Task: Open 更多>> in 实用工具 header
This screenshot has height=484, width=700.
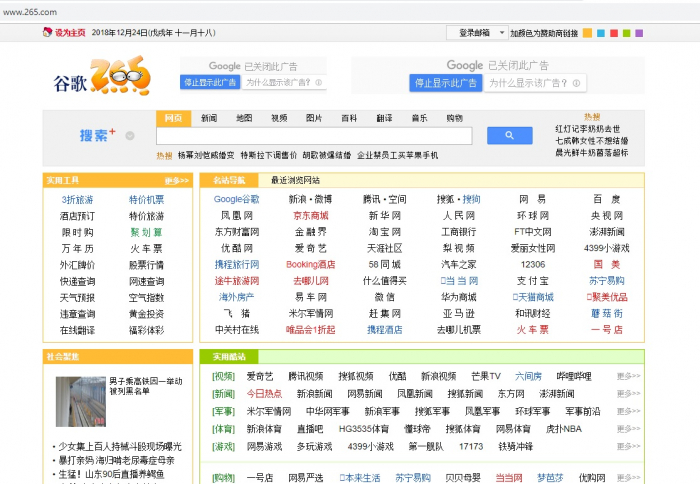Action: [x=177, y=181]
